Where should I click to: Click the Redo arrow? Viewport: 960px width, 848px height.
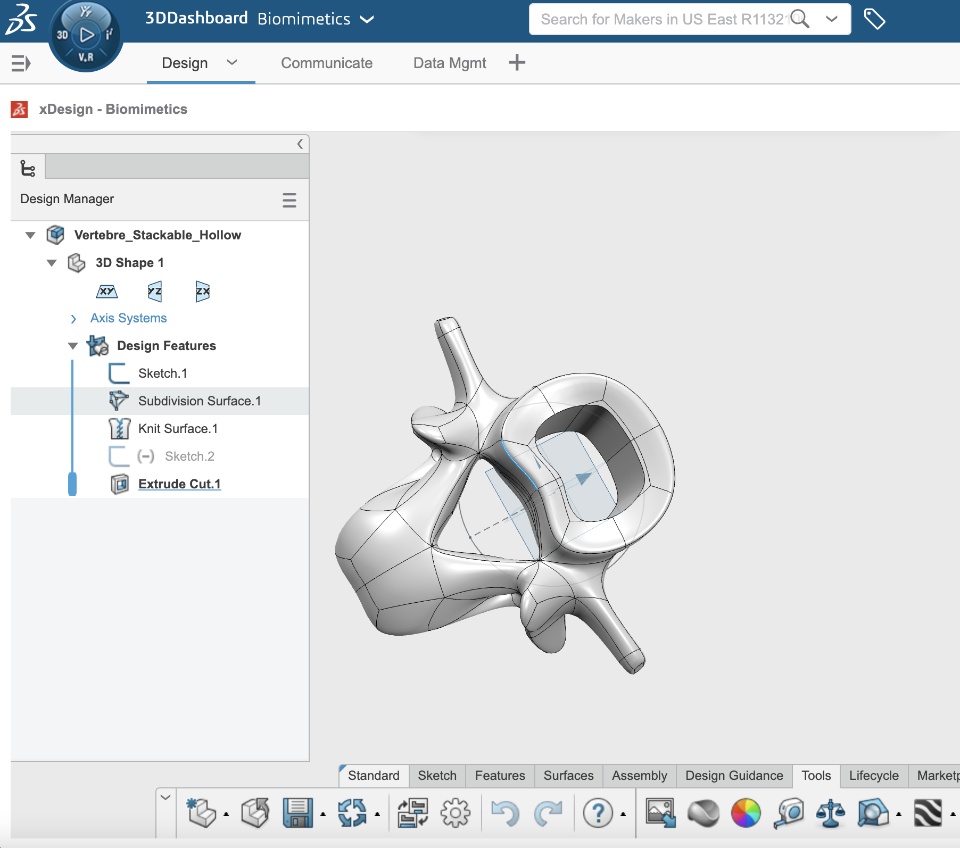548,813
